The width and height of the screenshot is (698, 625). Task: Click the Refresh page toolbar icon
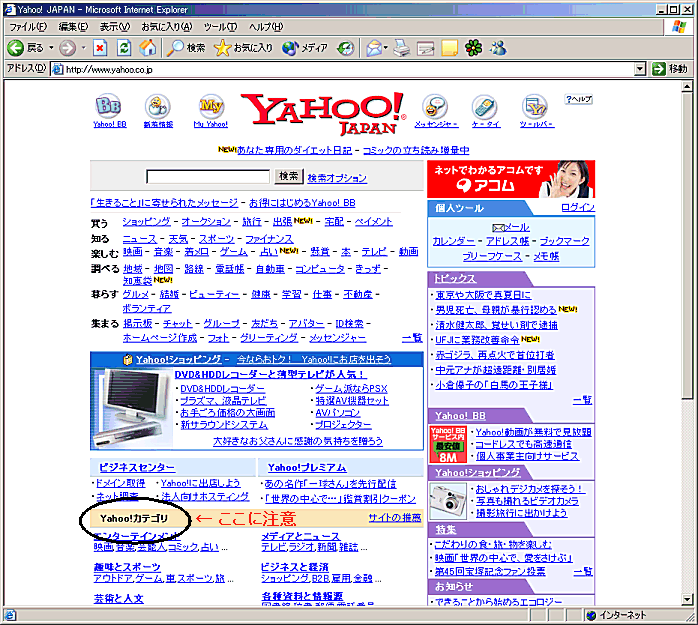coord(124,48)
